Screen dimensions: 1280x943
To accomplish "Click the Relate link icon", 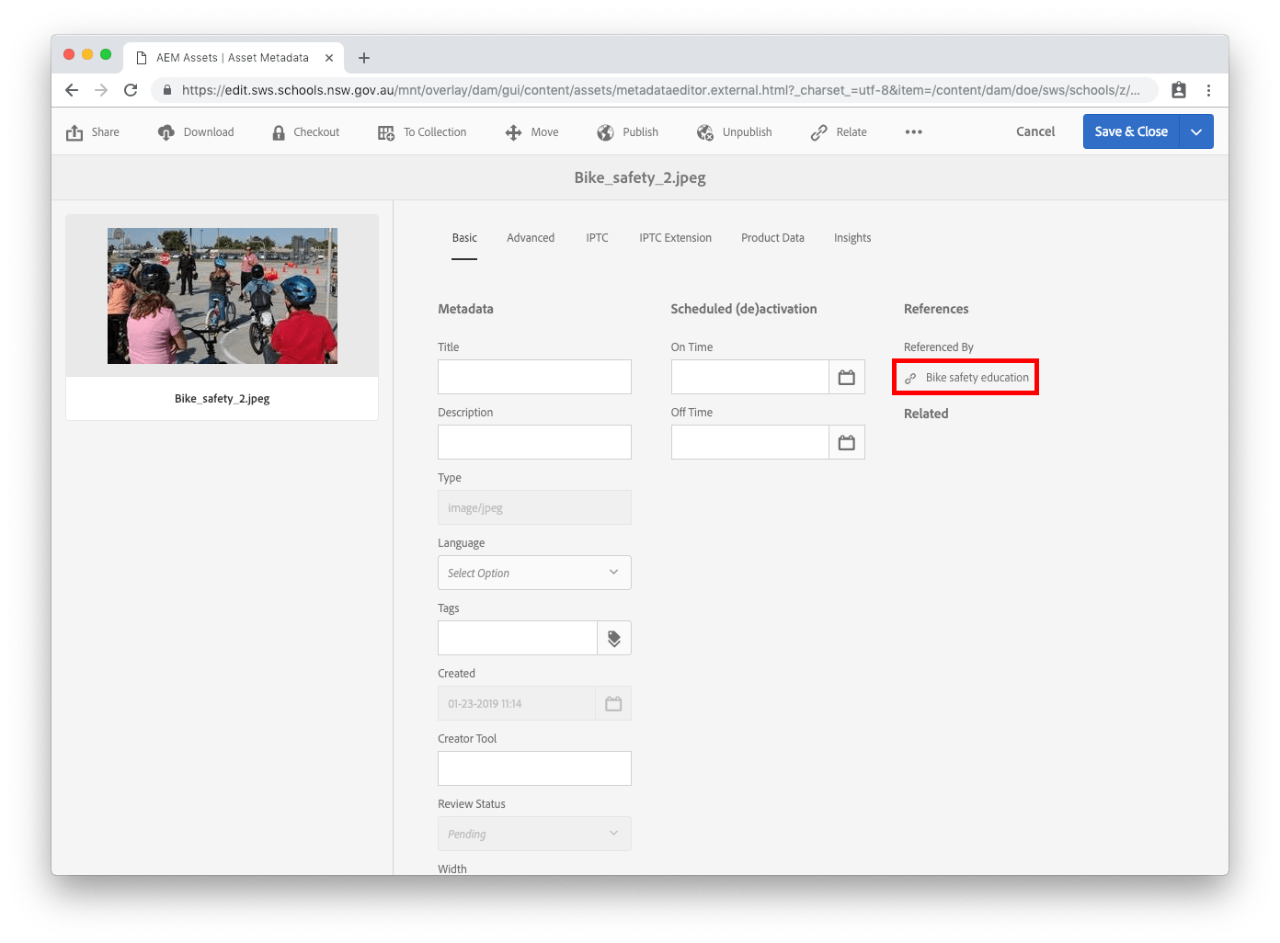I will click(819, 132).
